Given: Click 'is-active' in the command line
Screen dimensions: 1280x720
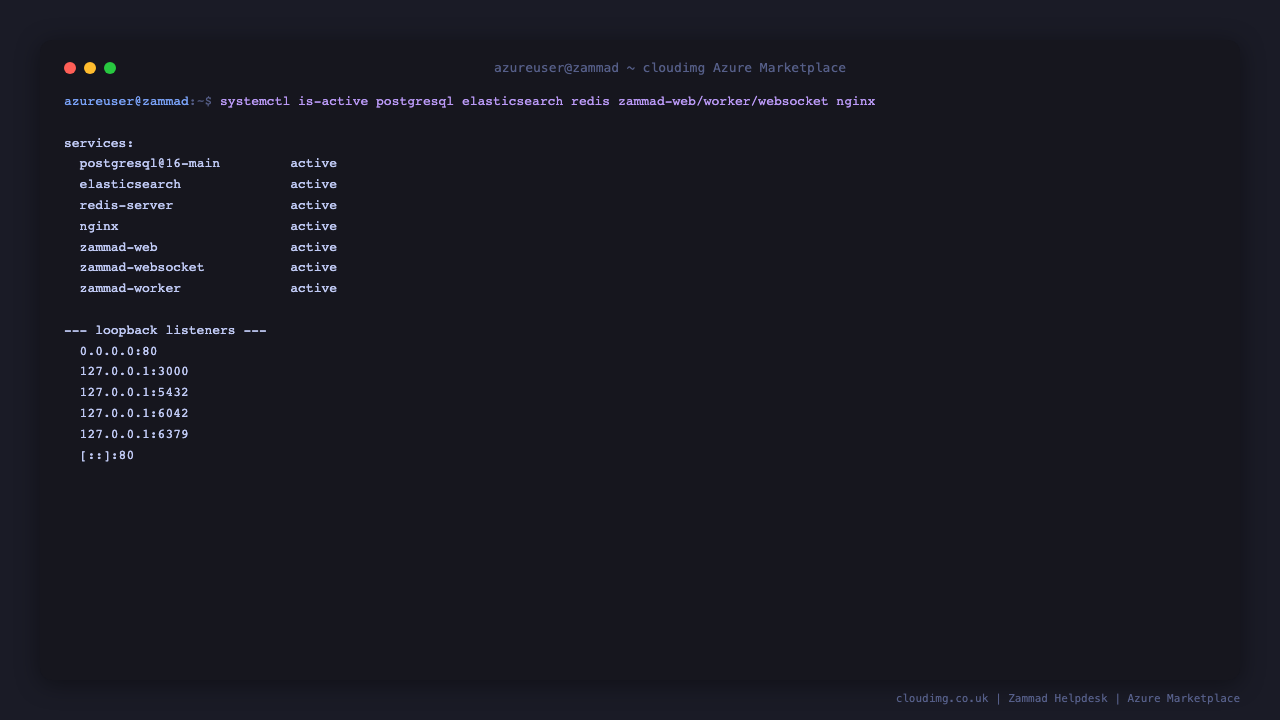Looking at the screenshot, I should (x=333, y=102).
